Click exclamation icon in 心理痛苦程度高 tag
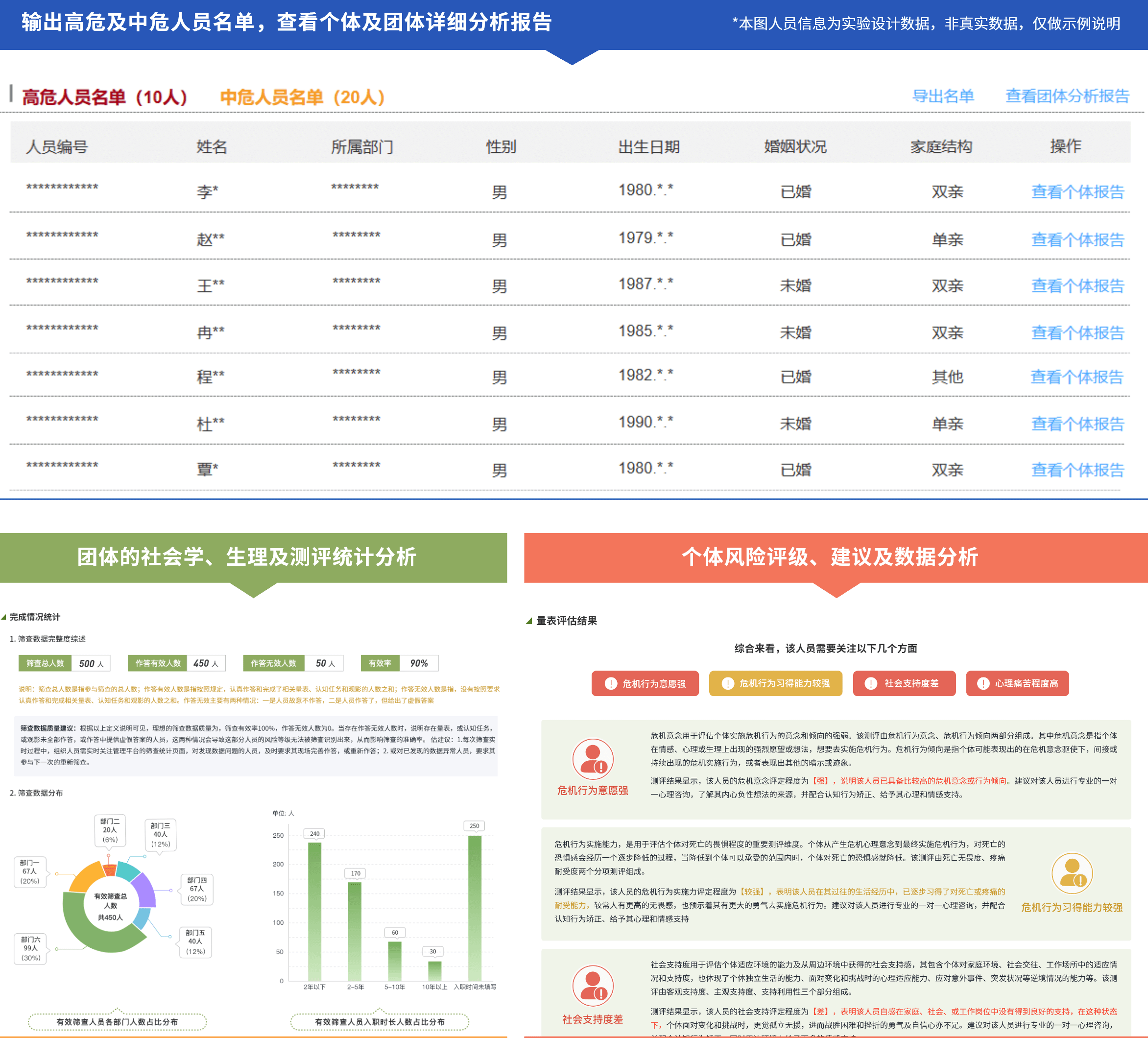1148x1038 pixels. click(x=983, y=684)
